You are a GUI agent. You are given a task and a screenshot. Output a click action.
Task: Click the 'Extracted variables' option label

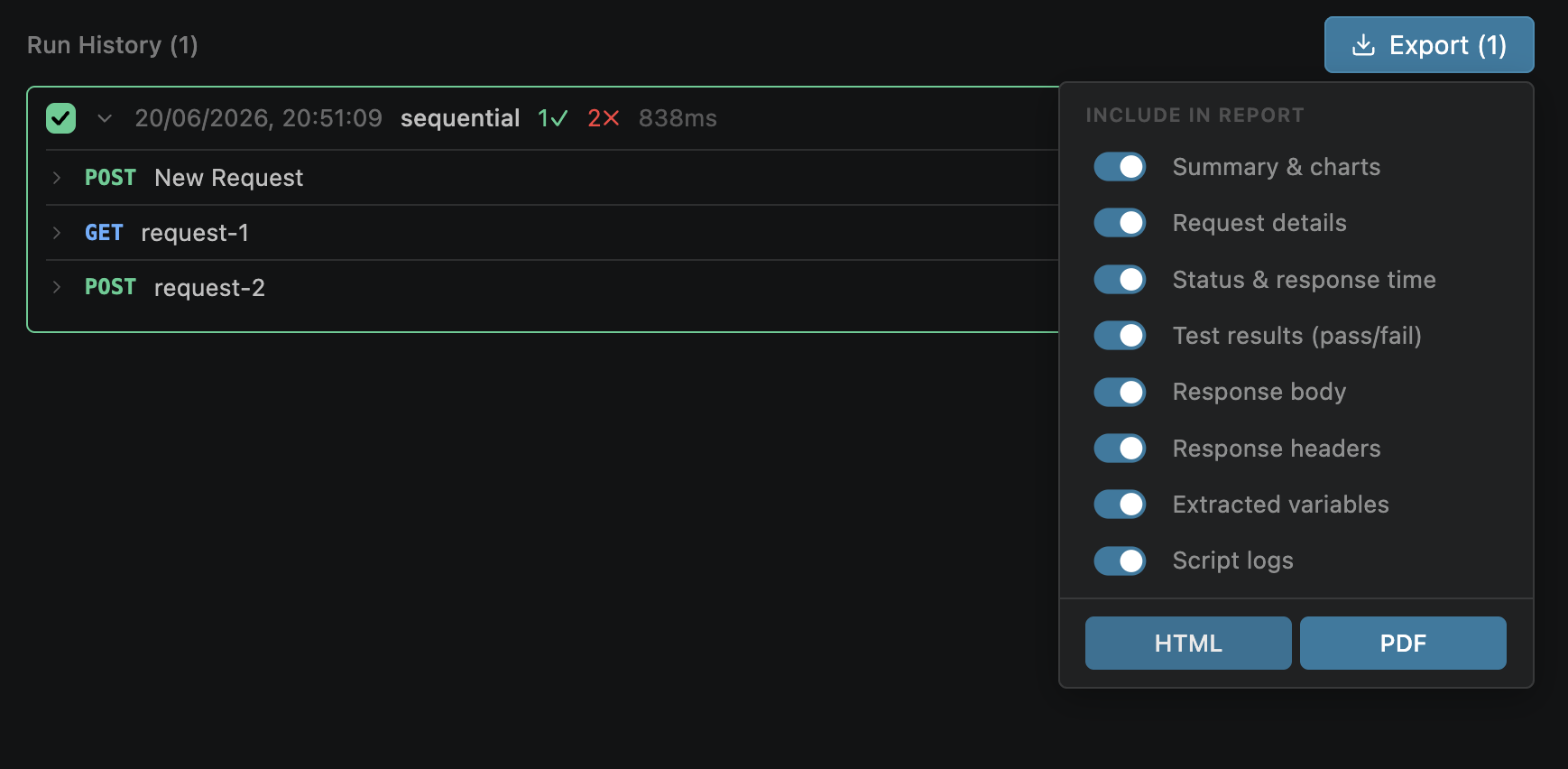(1280, 505)
